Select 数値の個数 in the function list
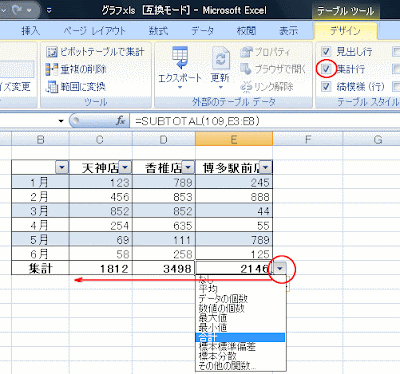400x374 pixels. (240, 308)
